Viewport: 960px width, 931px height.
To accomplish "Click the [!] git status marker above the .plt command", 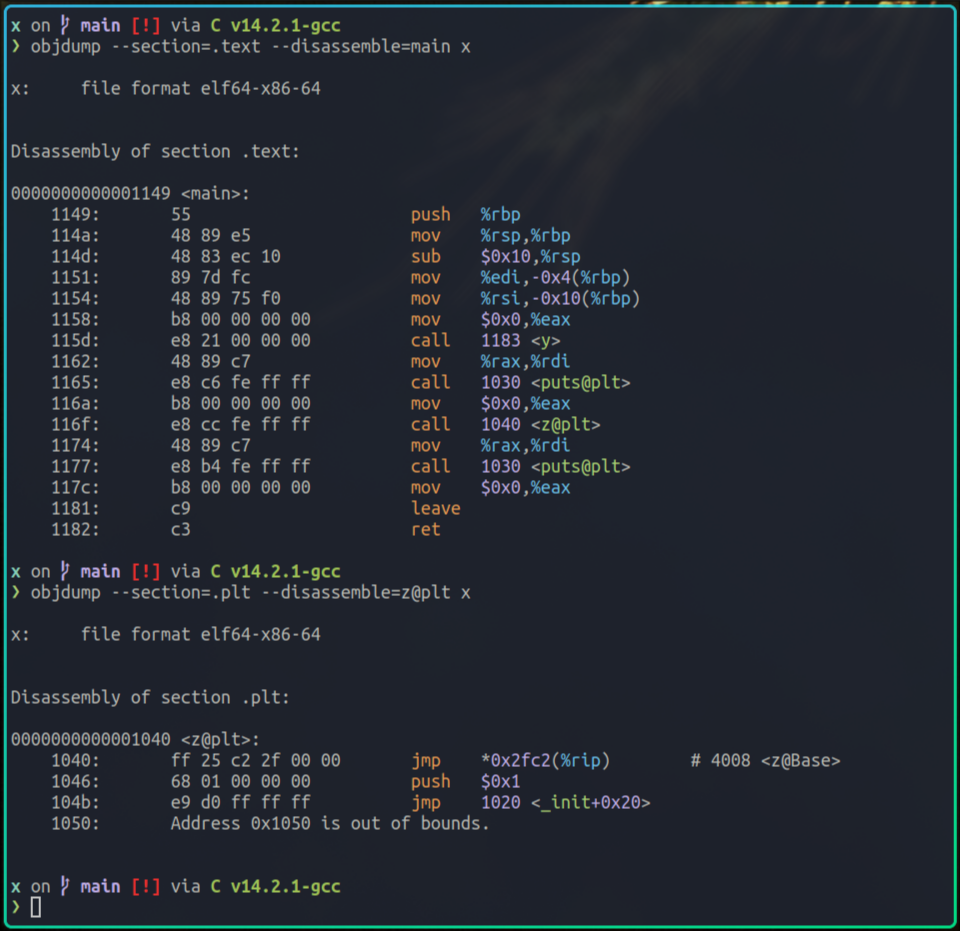I will tap(145, 571).
